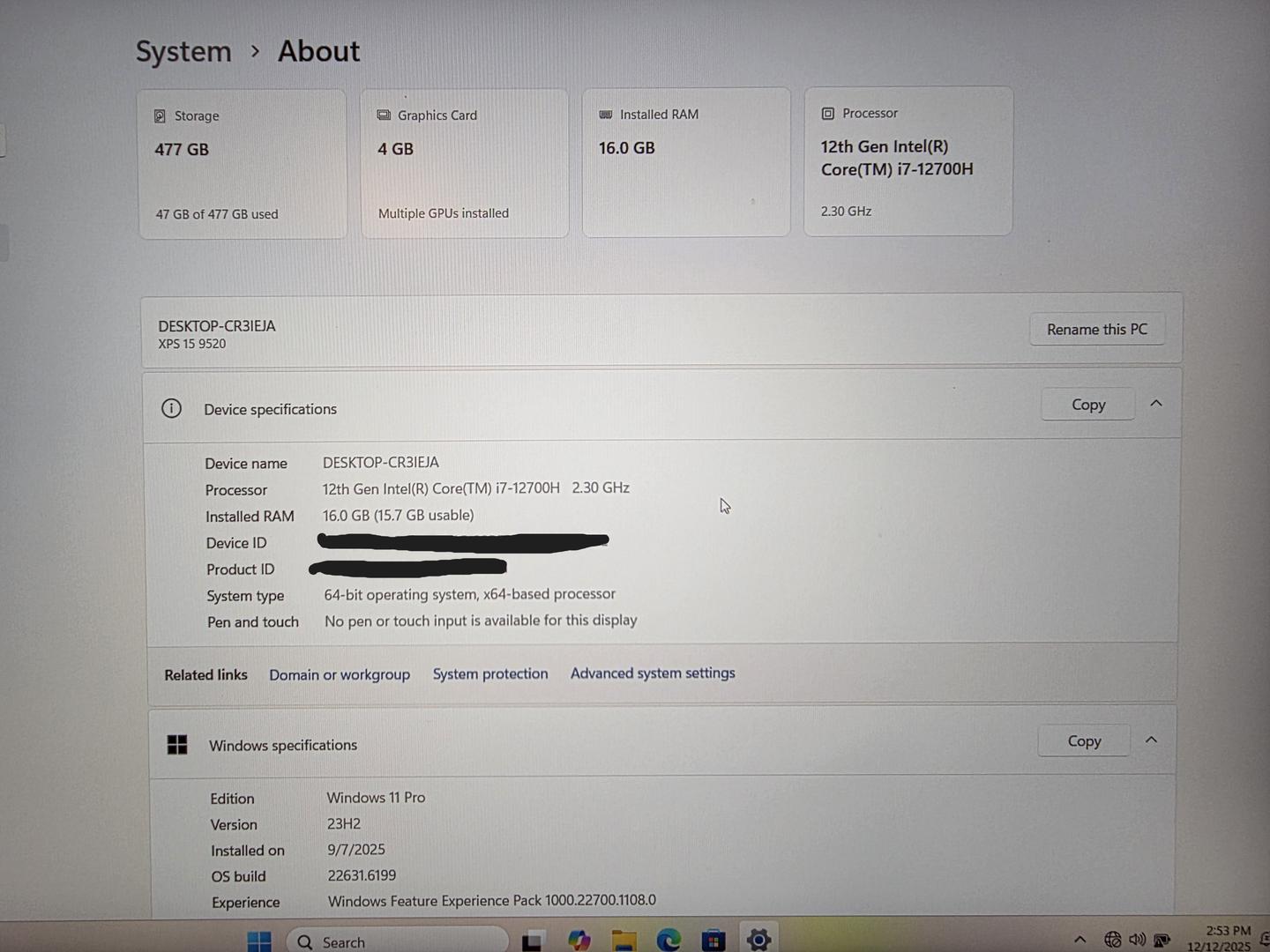Viewport: 1270px width, 952px height.
Task: Go back to System in breadcrumb
Action: point(183,52)
